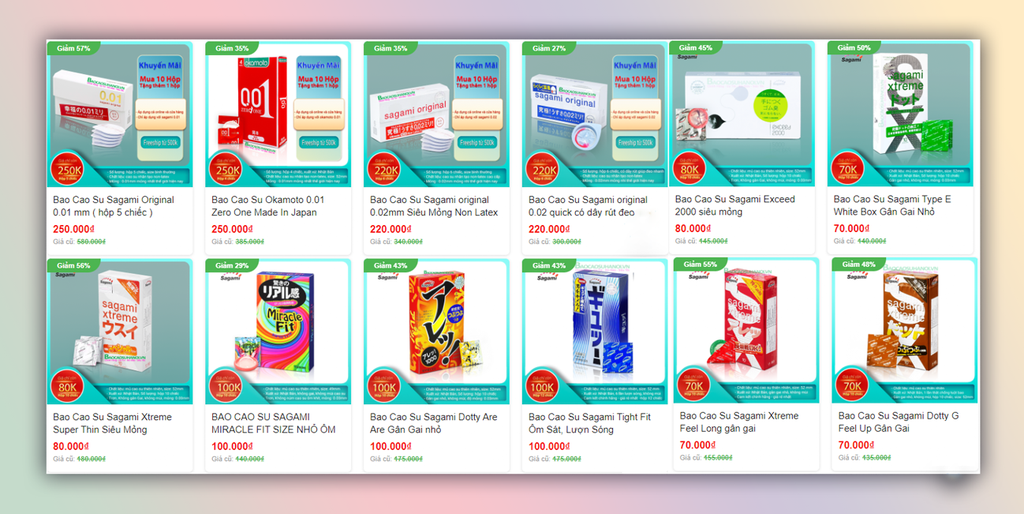Click the Giảm 57% discount badge
Screen dimensions: 1024x514
(72, 48)
